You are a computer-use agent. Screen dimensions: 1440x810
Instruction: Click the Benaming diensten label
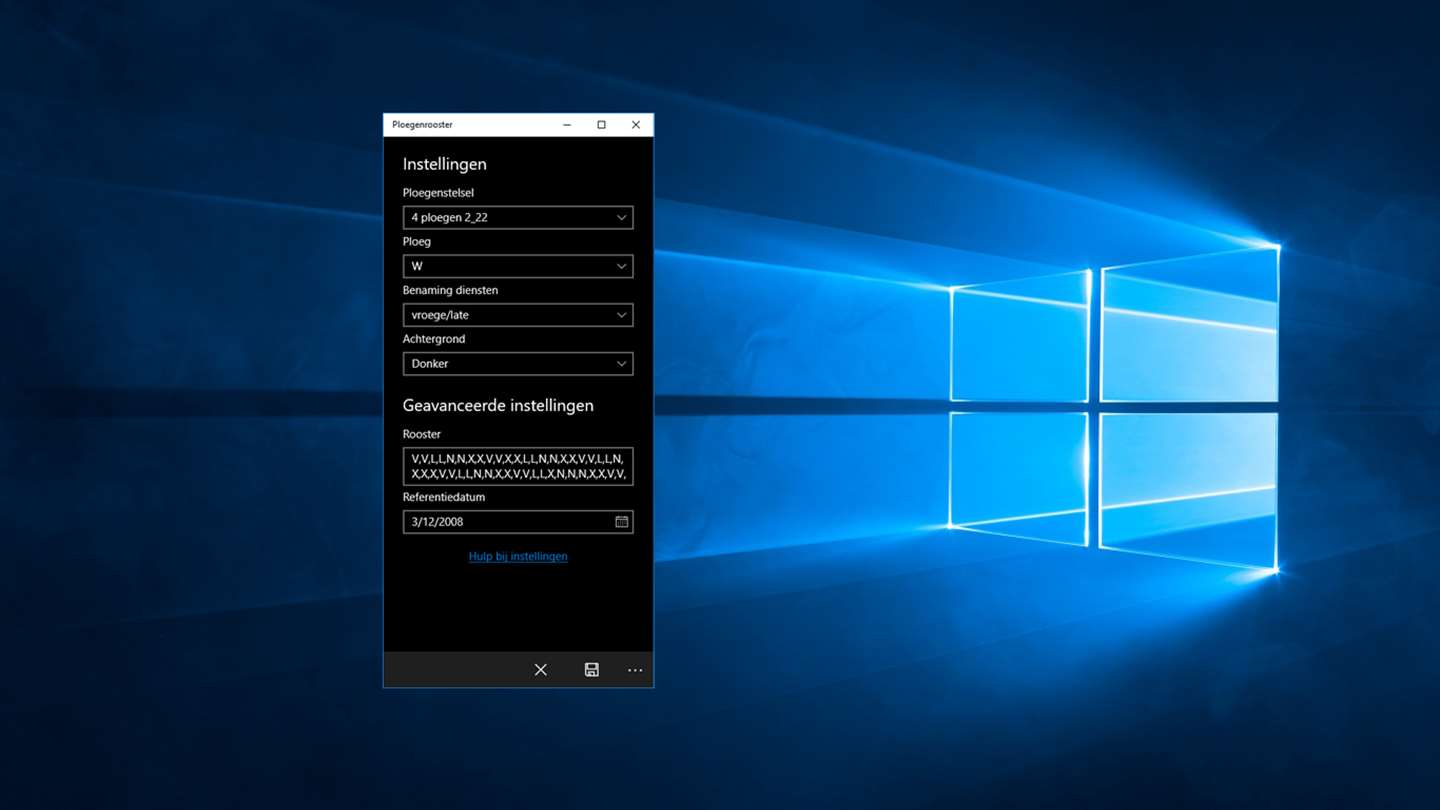click(x=450, y=290)
